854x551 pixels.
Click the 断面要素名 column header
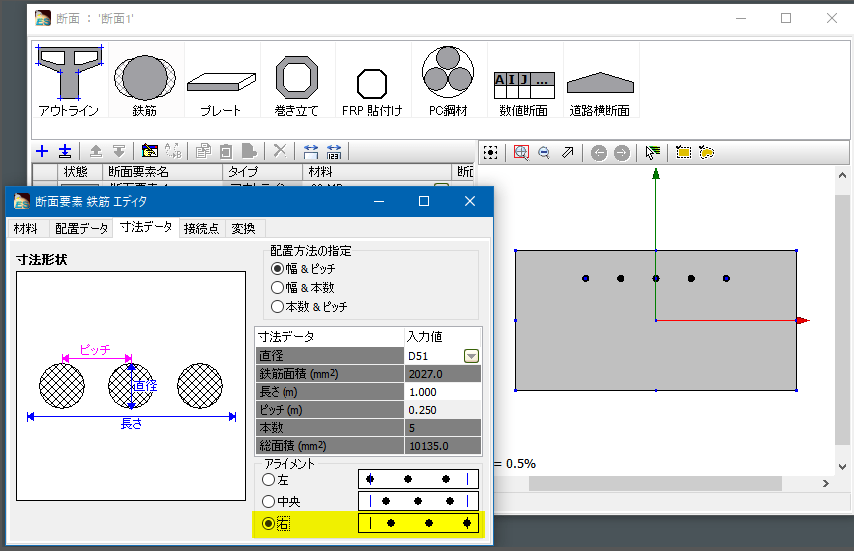point(162,172)
